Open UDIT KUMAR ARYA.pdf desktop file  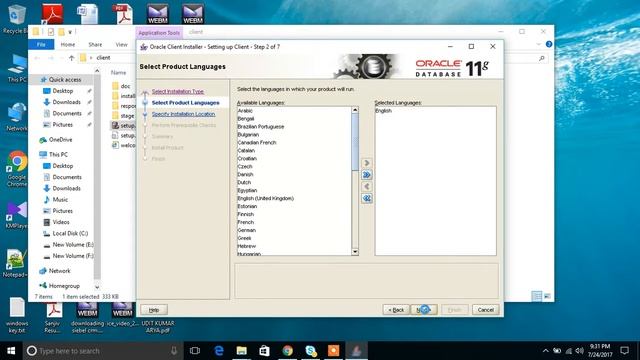pos(158,326)
